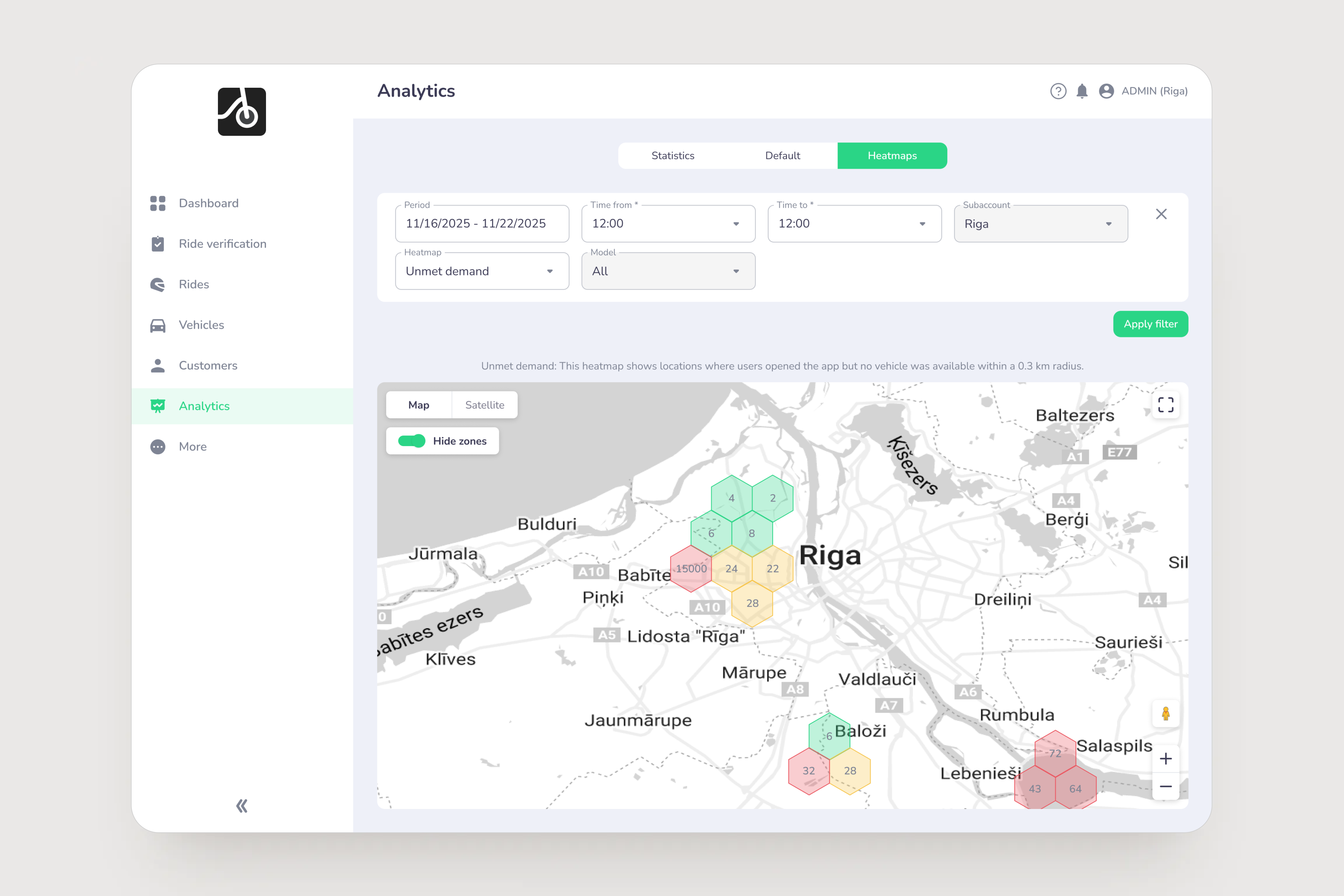This screenshot has height=896, width=1344.
Task: Click the red 15000 hexagon
Action: click(691, 569)
